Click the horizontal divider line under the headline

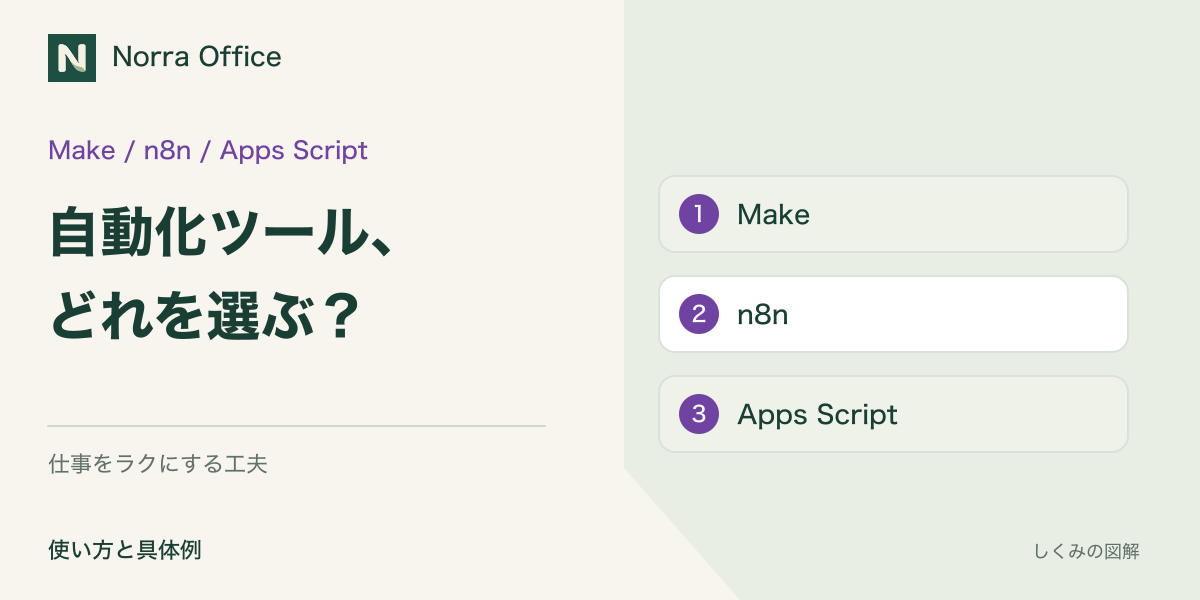(297, 426)
